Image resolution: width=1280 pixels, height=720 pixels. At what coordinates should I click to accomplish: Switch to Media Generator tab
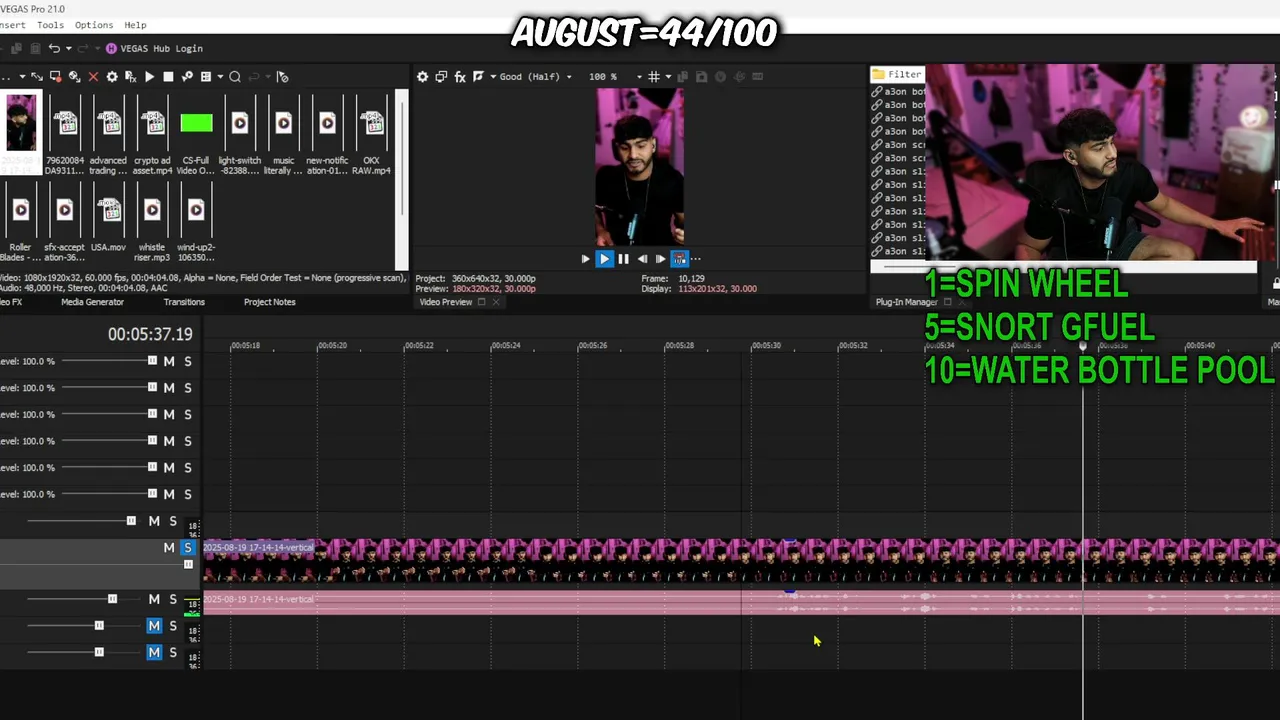[x=92, y=302]
